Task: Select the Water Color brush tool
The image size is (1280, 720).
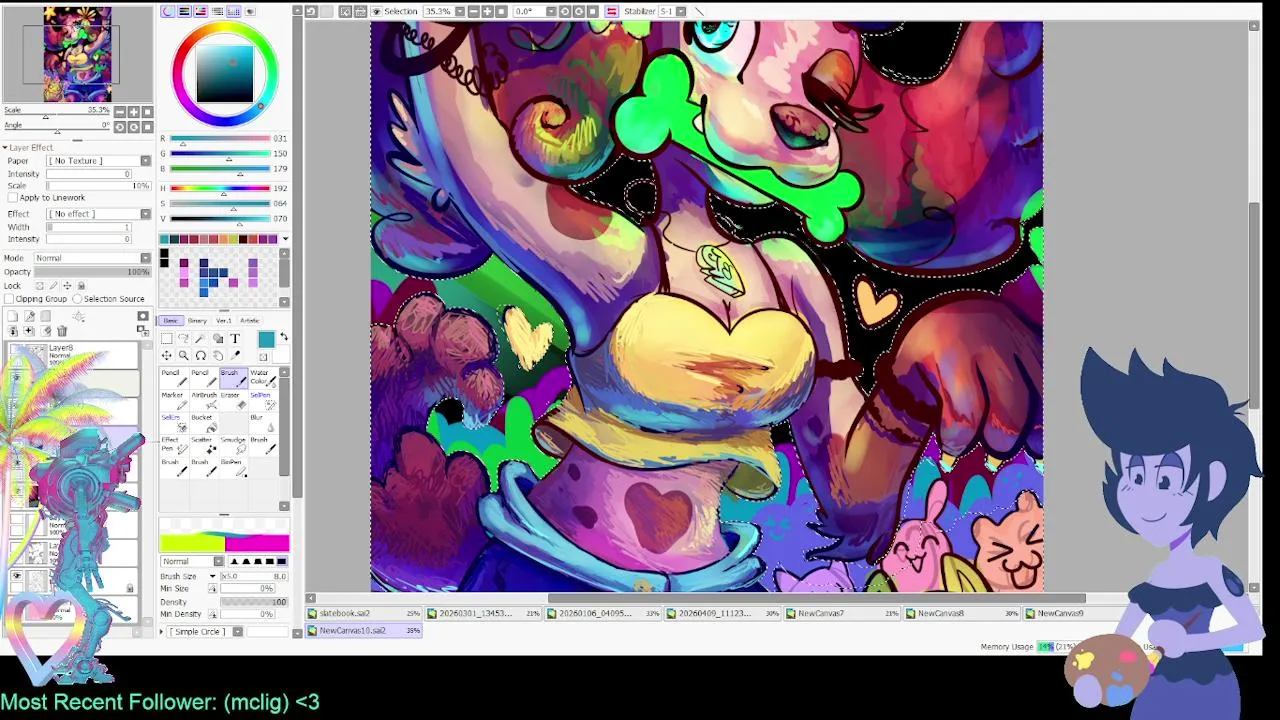Action: coord(264,378)
